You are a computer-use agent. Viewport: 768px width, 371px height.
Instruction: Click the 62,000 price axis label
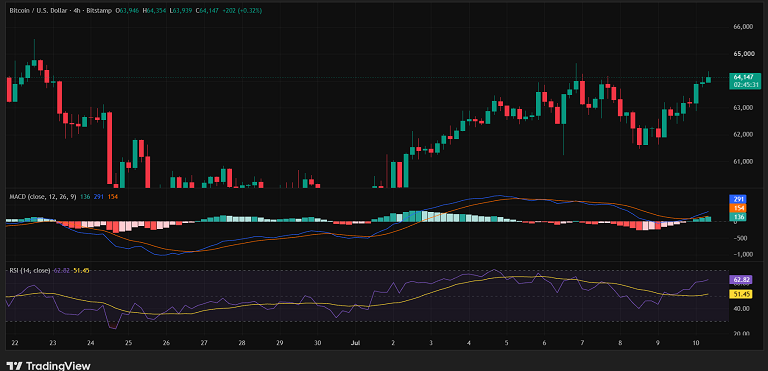[743, 134]
